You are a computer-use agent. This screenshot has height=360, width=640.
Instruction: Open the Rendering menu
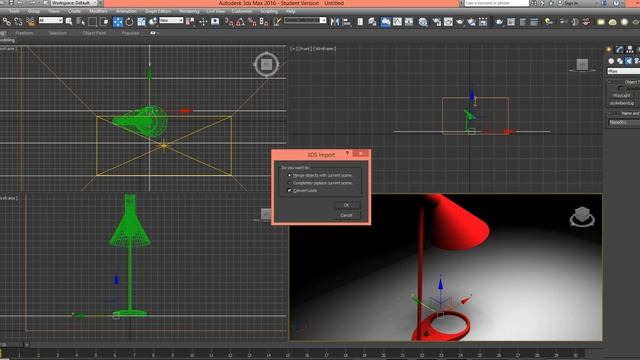click(189, 11)
